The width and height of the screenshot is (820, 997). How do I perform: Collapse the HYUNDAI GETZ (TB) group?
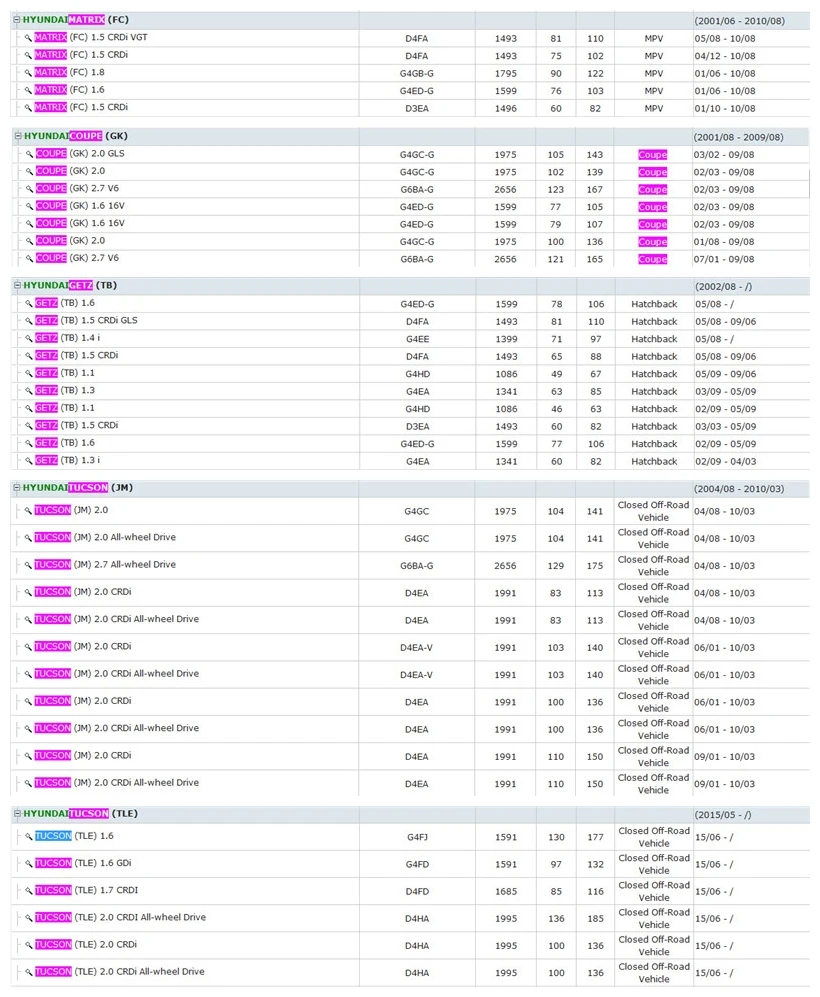pos(18,285)
